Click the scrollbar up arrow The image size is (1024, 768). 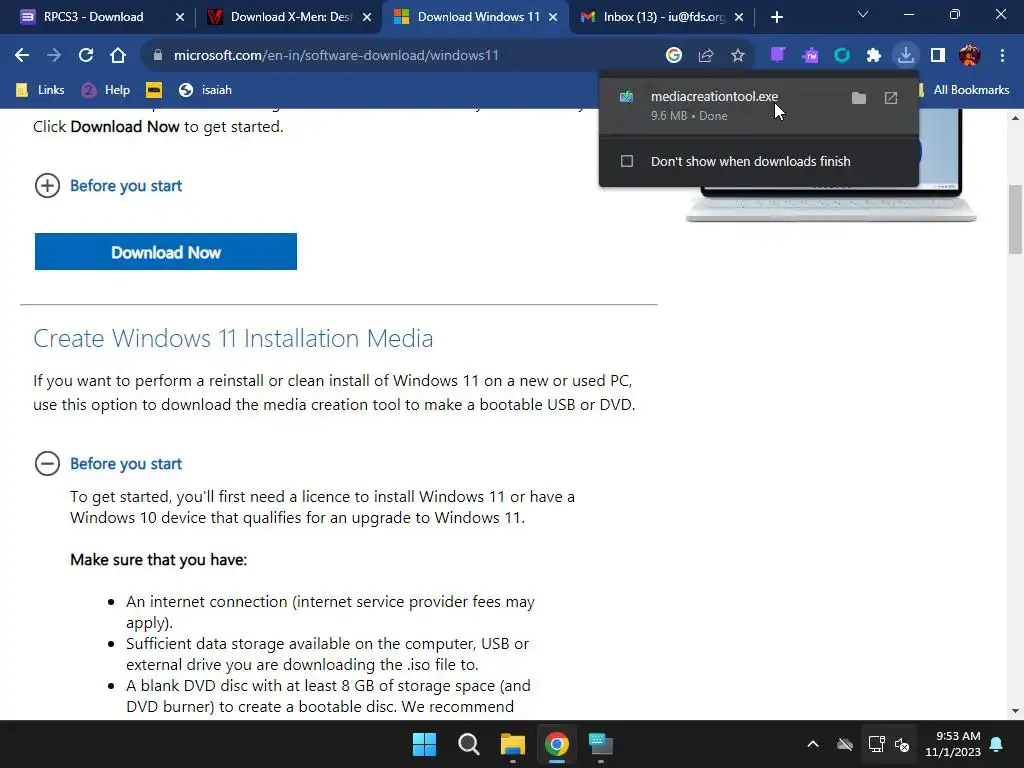(1015, 118)
